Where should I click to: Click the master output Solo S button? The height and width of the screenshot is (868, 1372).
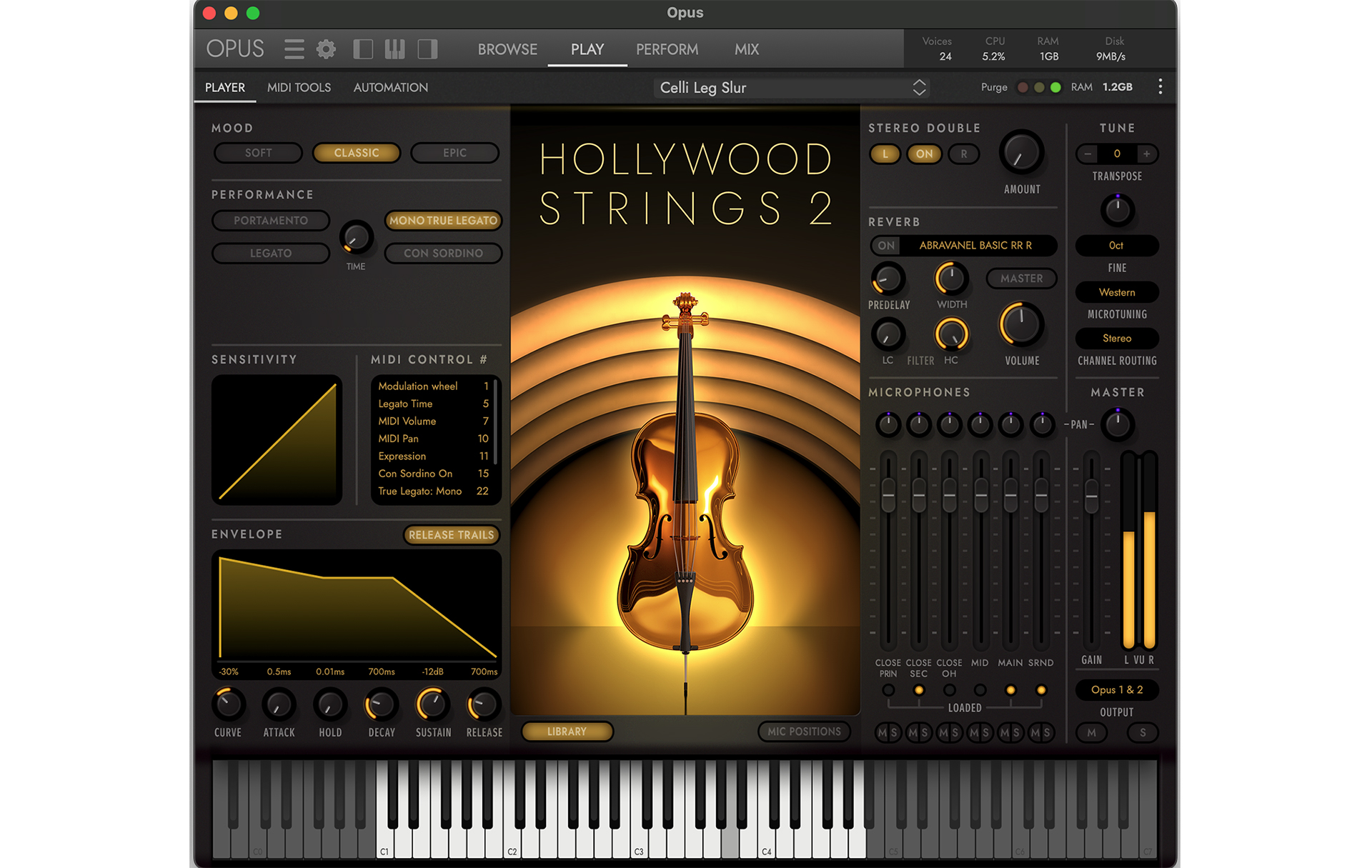pyautogui.click(x=1143, y=732)
